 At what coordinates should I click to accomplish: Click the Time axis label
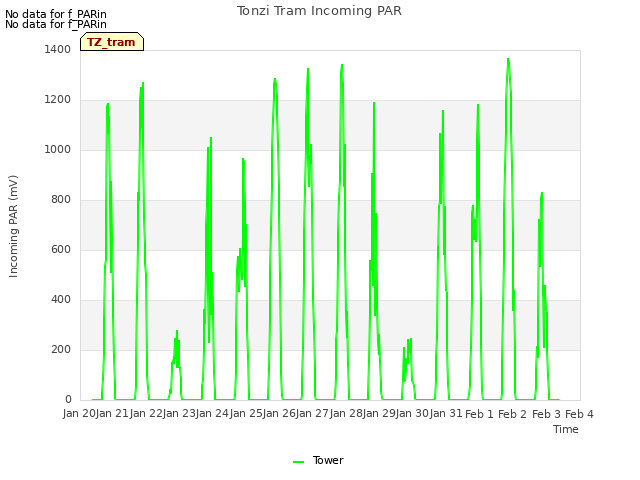(565, 429)
